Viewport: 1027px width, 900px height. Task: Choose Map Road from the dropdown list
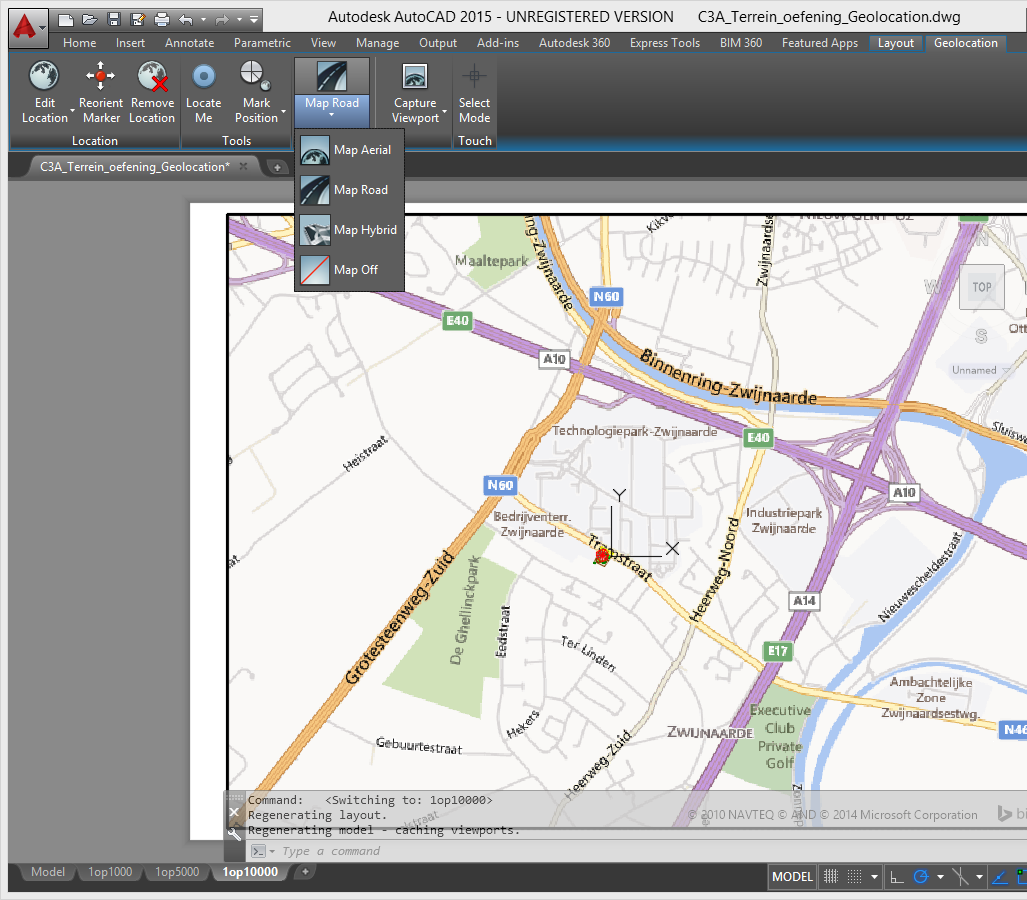point(349,190)
